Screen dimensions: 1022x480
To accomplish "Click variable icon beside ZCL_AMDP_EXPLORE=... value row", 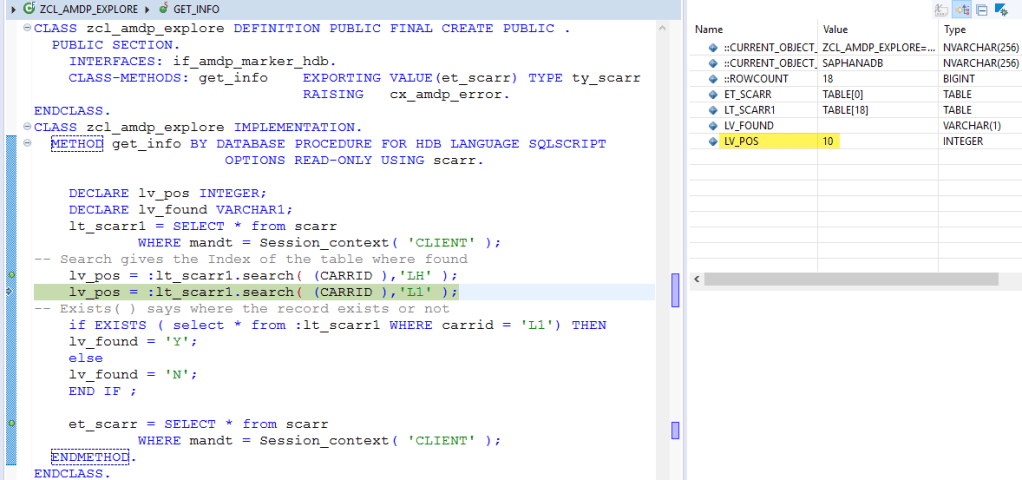I will point(714,48).
